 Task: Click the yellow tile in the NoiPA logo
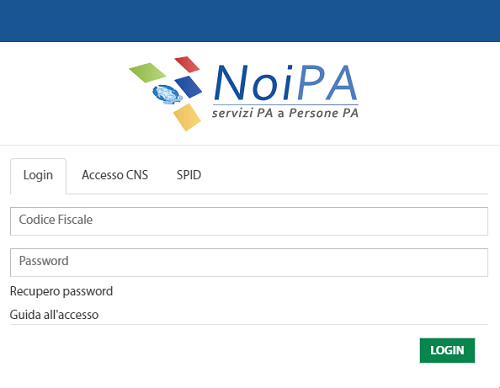[187, 117]
